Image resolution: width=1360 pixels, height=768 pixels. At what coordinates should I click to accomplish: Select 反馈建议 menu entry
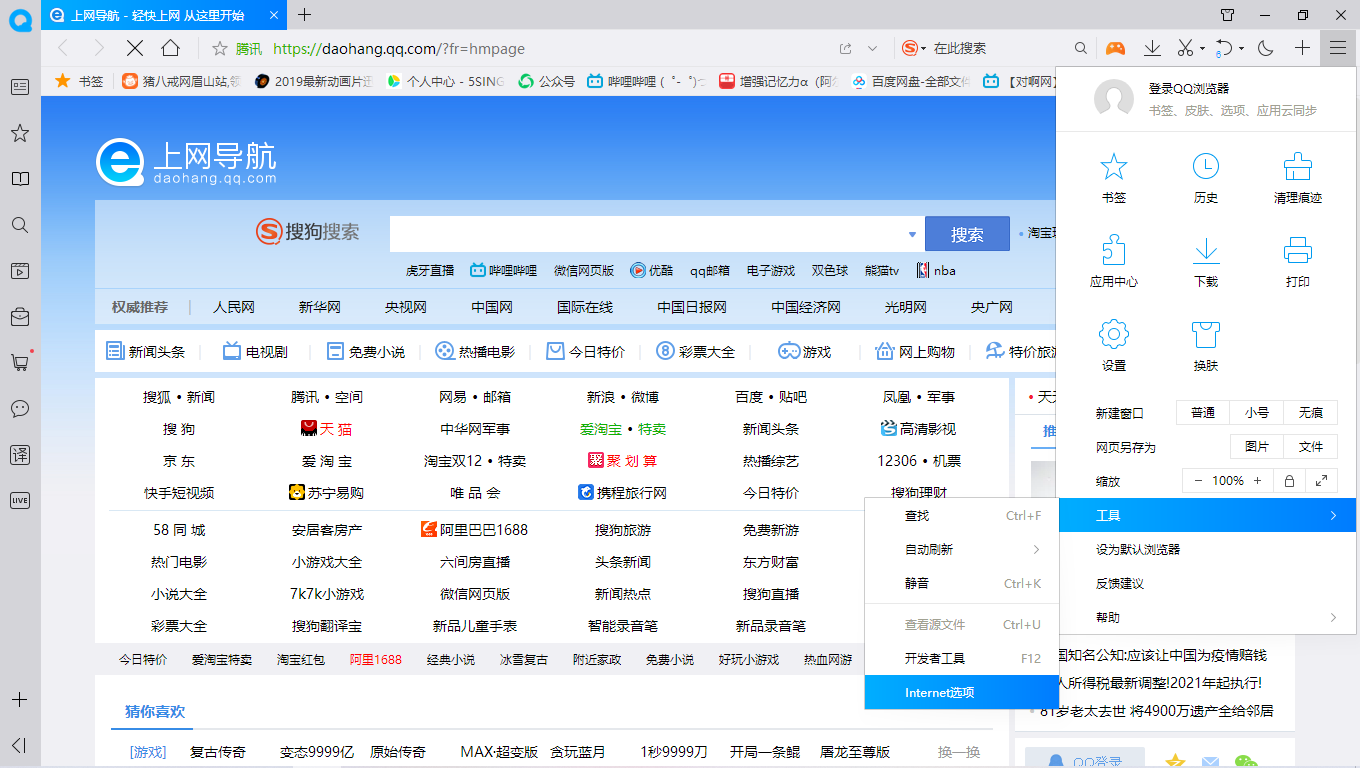1206,583
